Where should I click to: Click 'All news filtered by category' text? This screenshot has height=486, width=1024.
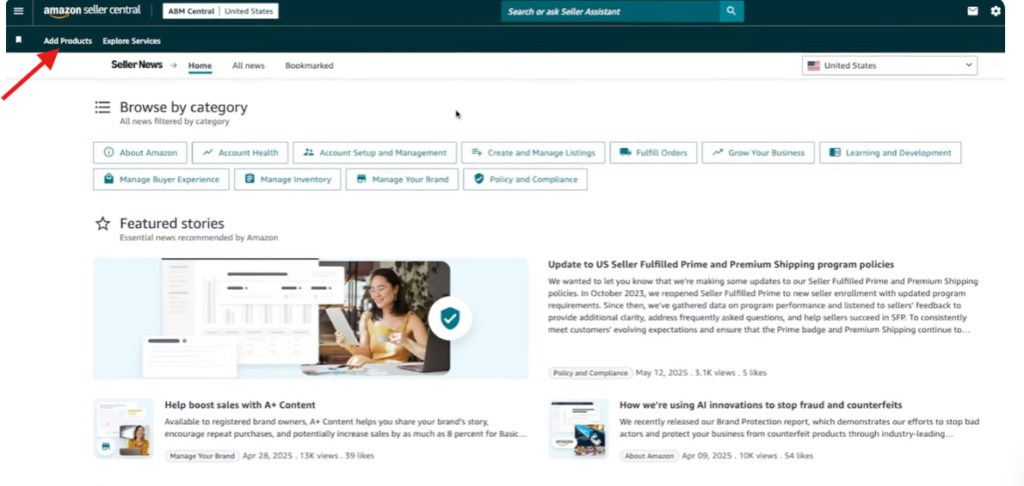[174, 122]
